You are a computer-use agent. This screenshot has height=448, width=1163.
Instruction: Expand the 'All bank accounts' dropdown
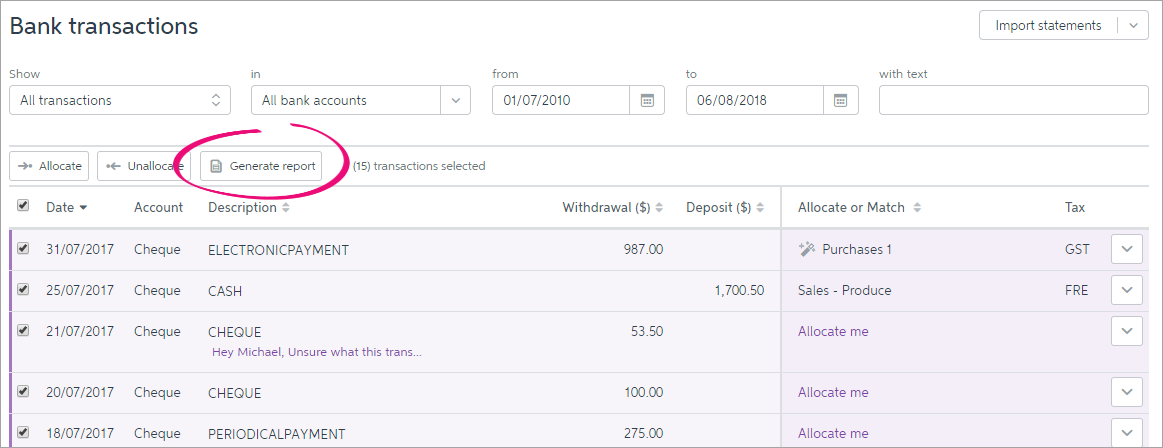click(455, 100)
